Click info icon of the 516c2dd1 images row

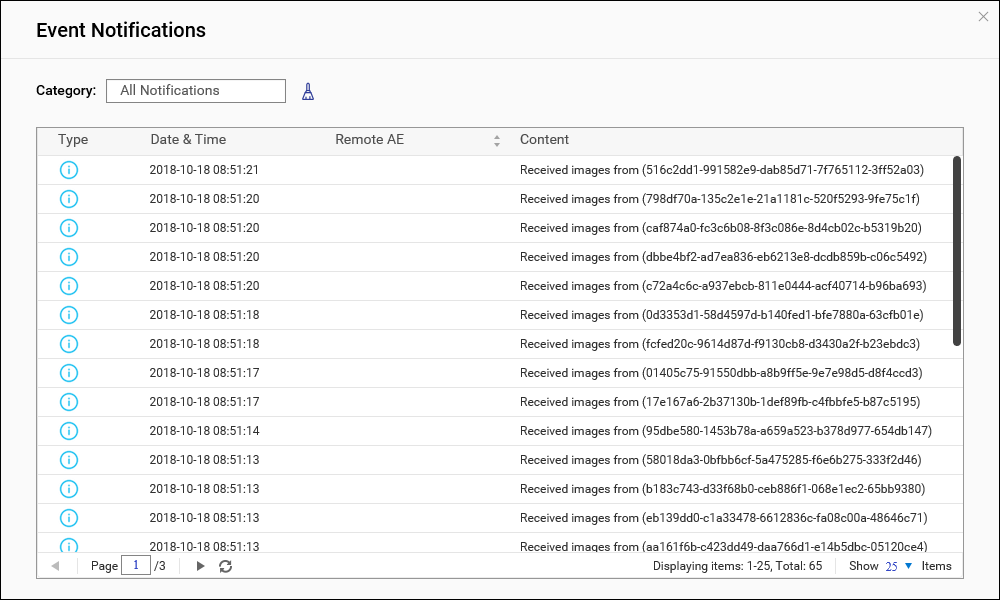(69, 170)
